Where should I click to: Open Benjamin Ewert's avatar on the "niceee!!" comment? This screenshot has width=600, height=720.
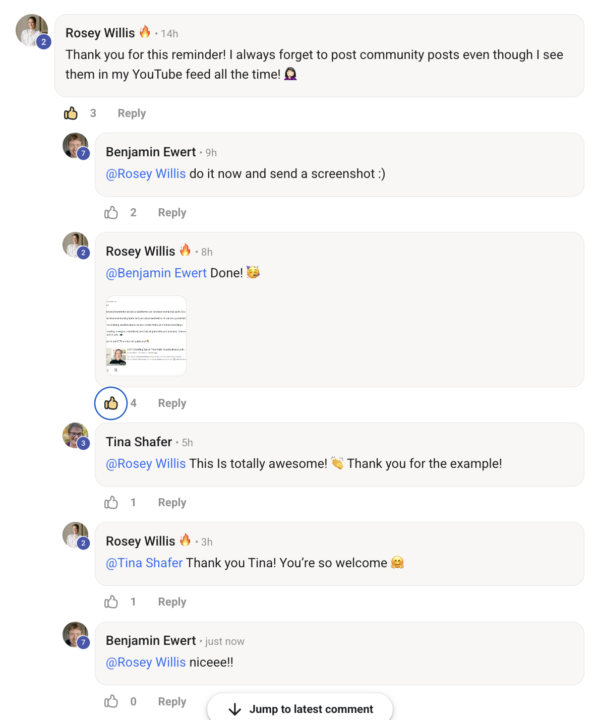click(x=75, y=635)
